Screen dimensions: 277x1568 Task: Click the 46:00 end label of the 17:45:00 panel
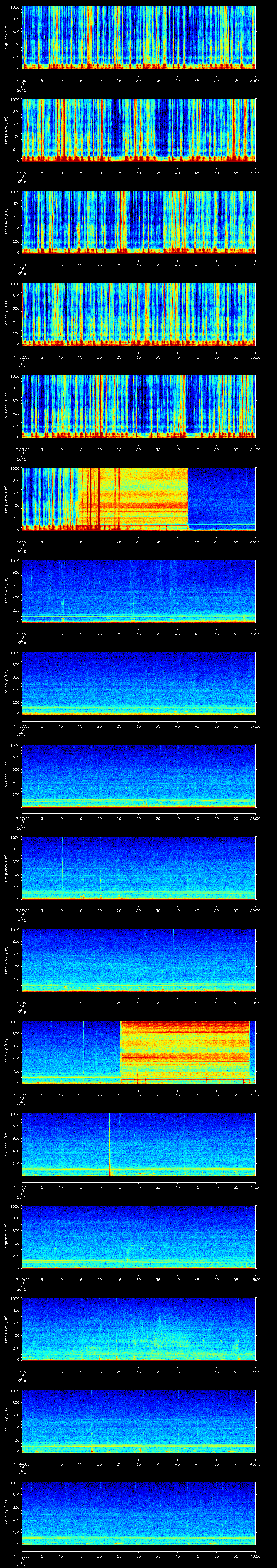pyautogui.click(x=256, y=1556)
